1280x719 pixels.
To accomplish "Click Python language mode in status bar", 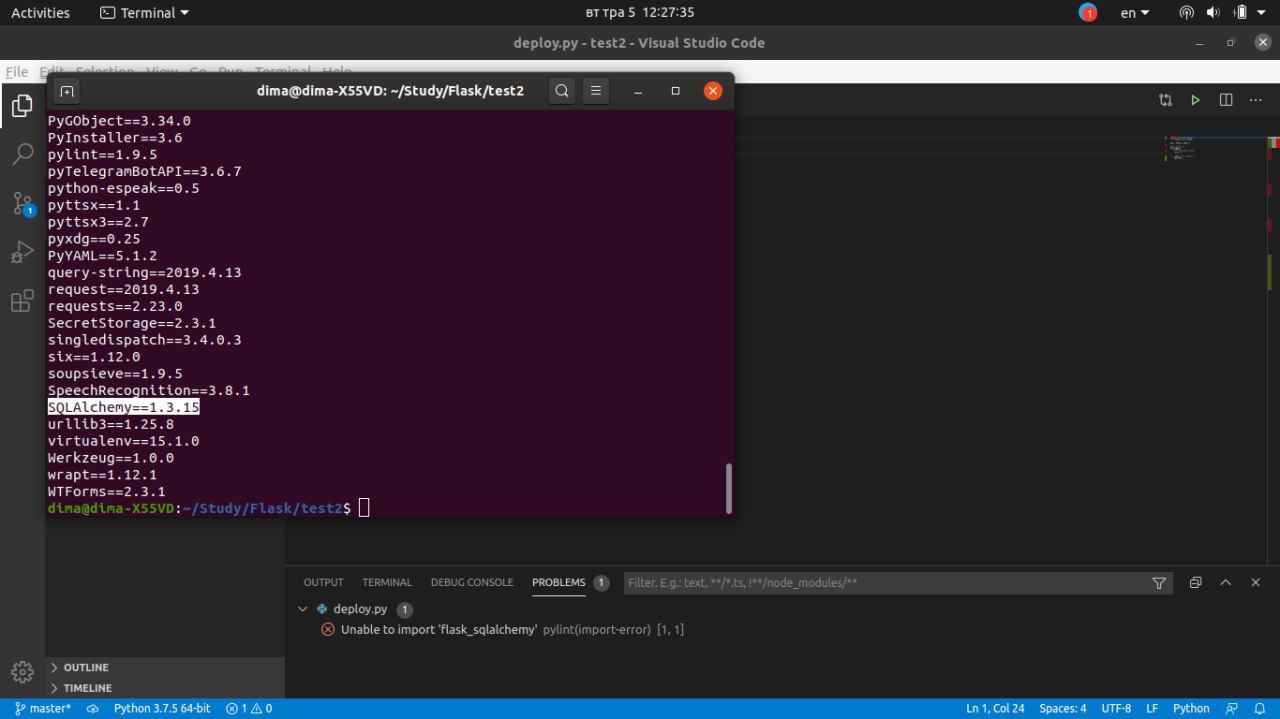I will (1191, 708).
